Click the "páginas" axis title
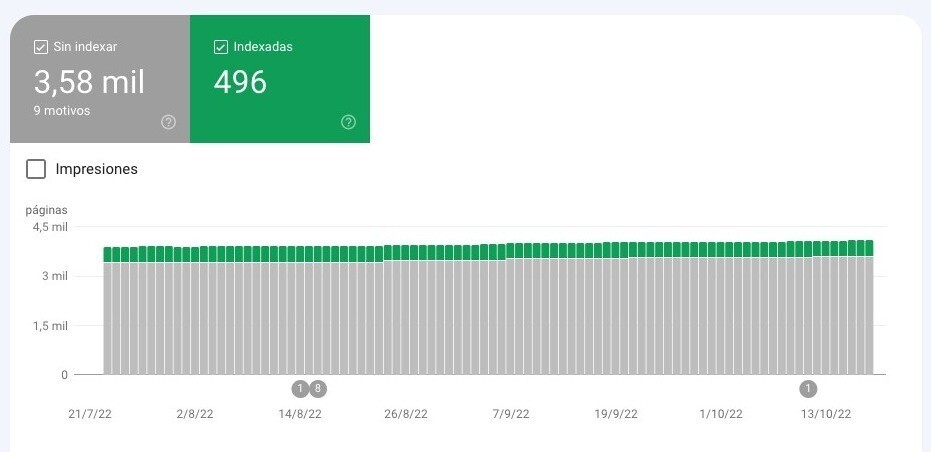The image size is (931, 452). [x=46, y=210]
